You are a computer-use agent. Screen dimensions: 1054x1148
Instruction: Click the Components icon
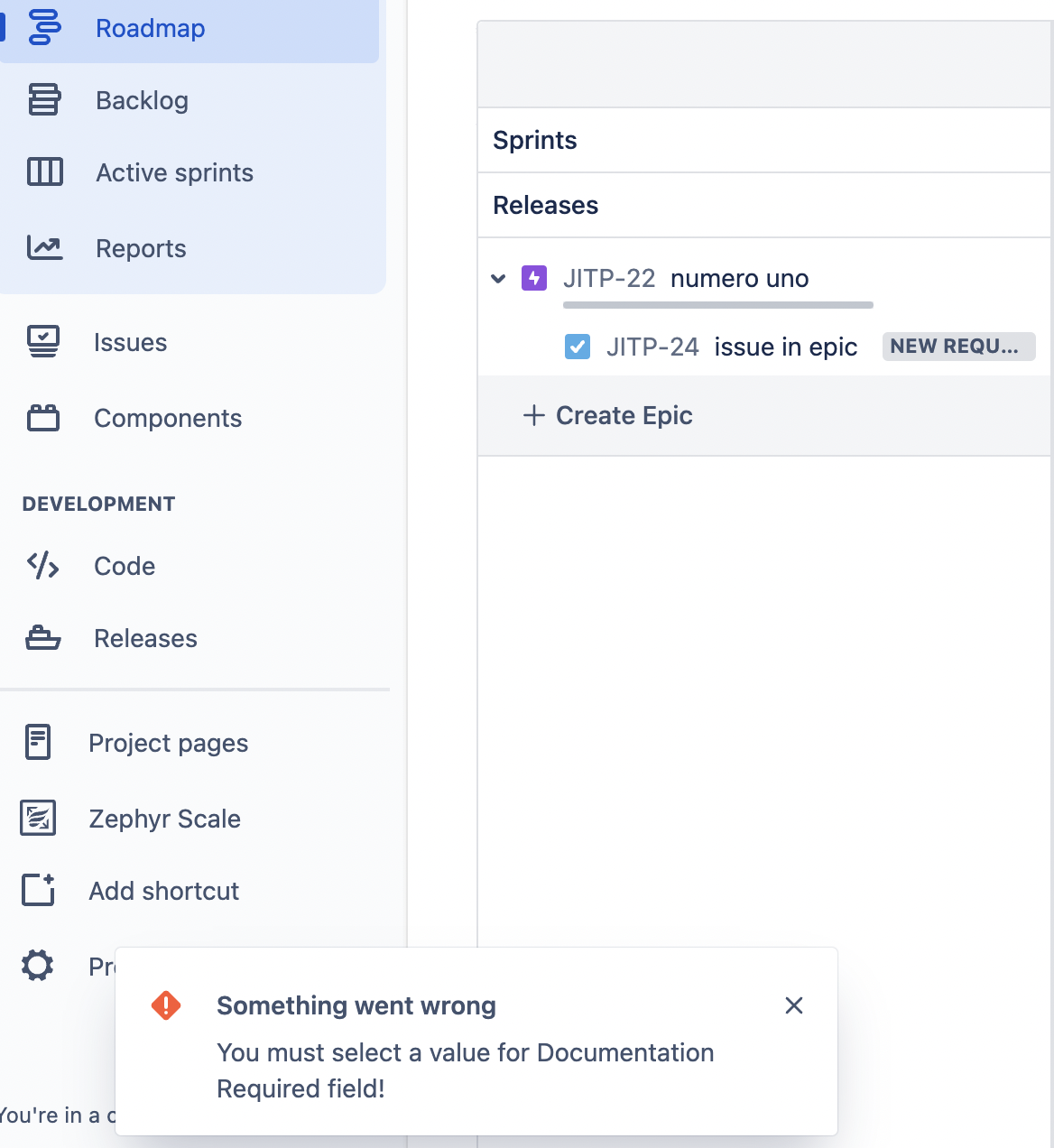pos(42,418)
